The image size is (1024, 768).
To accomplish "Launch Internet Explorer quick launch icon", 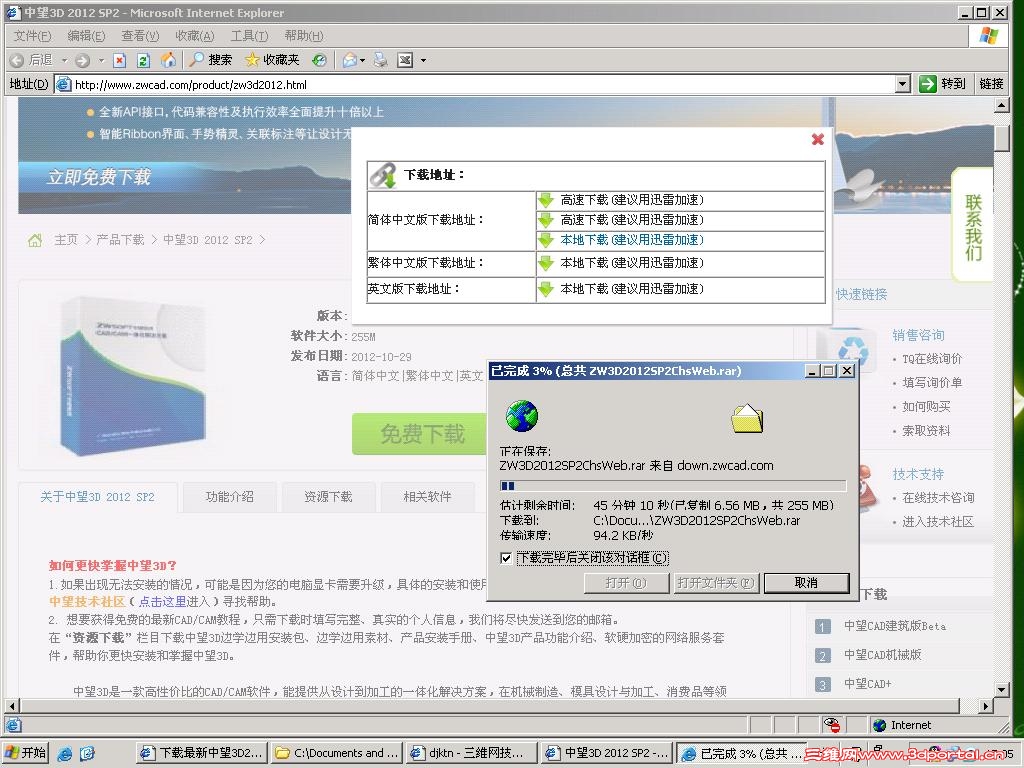I will tap(65, 754).
